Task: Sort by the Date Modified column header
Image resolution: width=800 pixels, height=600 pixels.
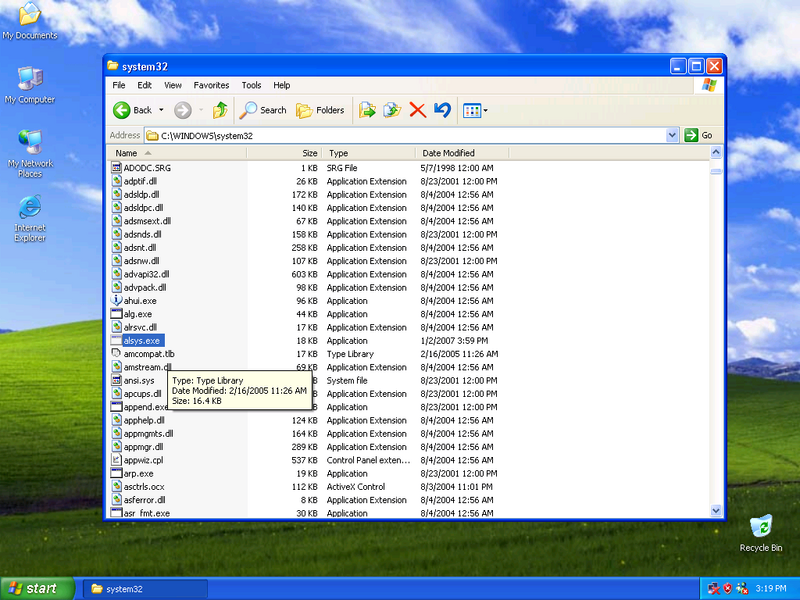Action: (x=462, y=153)
